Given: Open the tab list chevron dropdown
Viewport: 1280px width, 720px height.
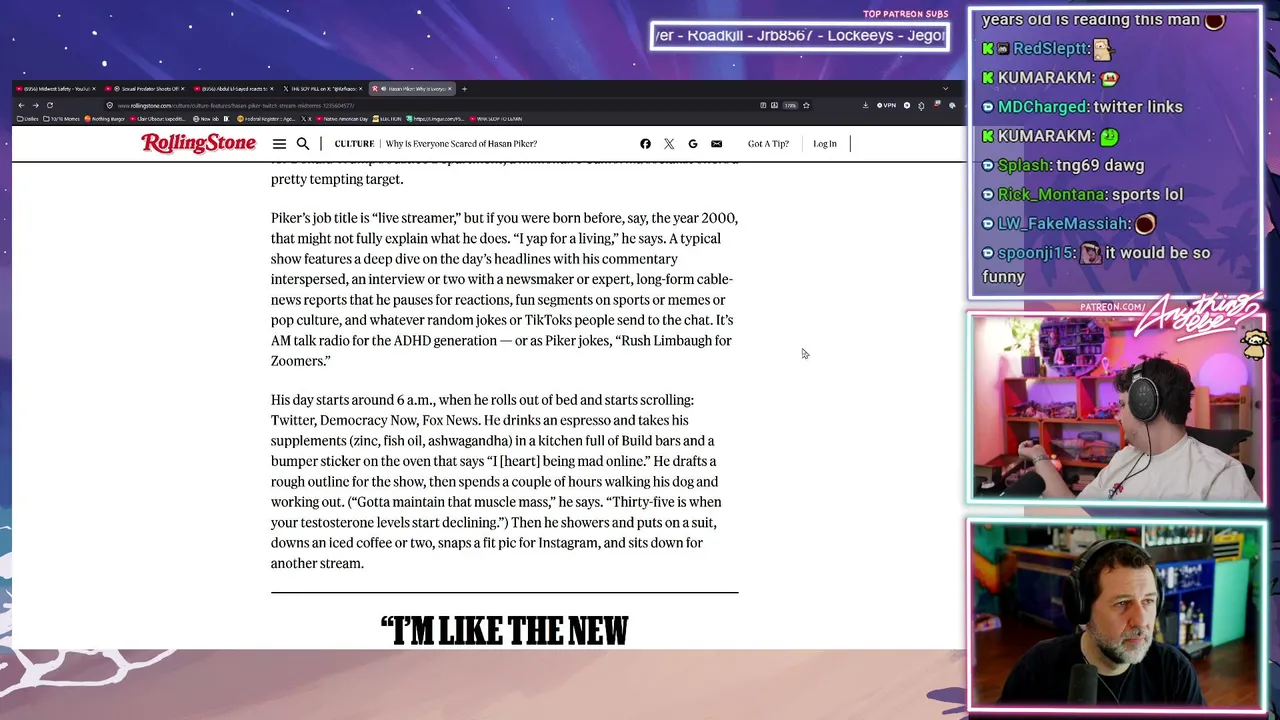Looking at the screenshot, I should [x=945, y=89].
